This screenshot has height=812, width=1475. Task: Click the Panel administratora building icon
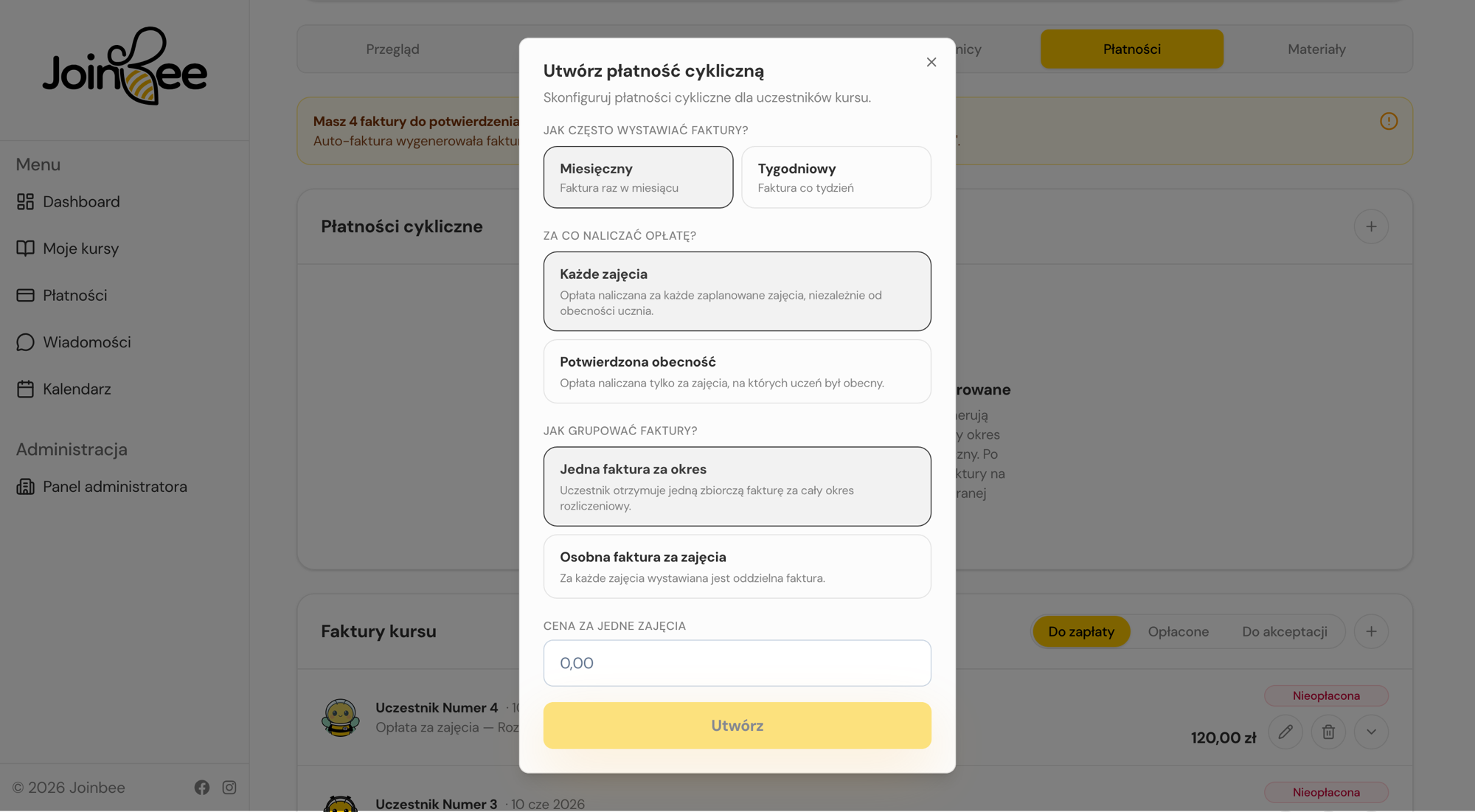pos(26,487)
